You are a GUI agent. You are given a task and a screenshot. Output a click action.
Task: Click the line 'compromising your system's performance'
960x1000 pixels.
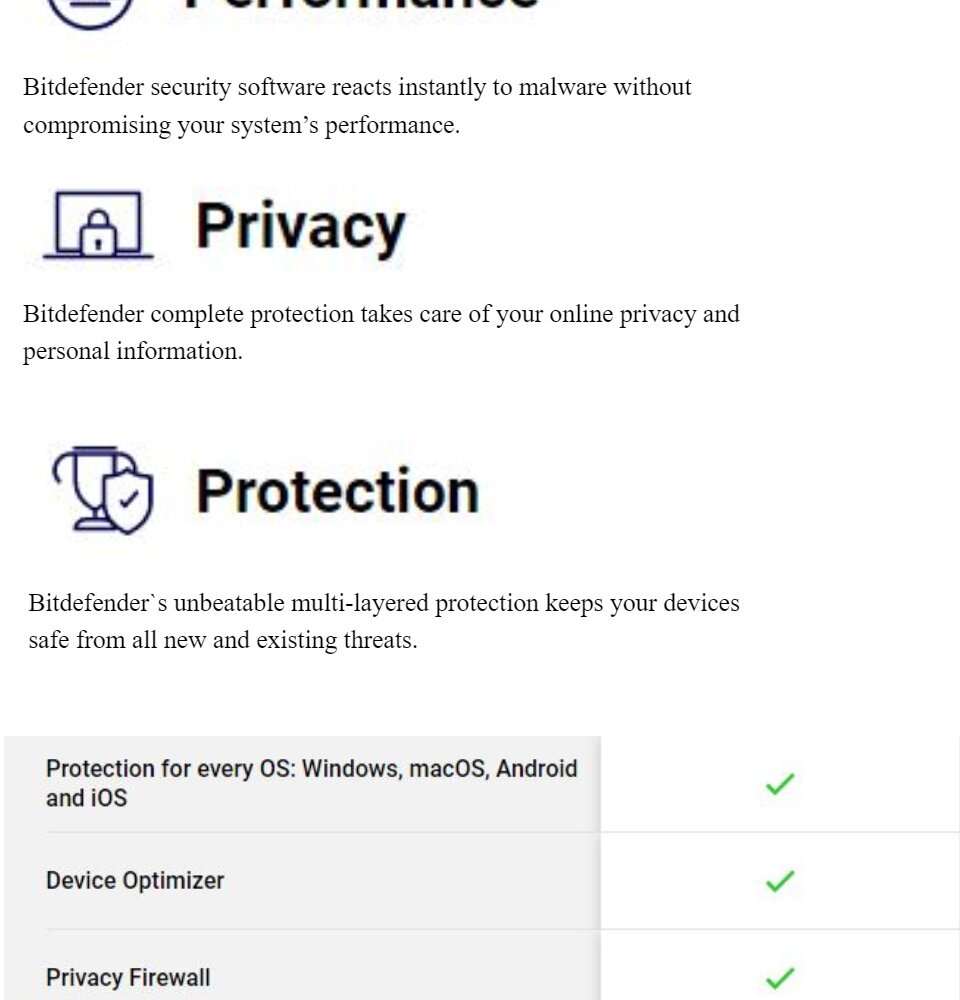(x=241, y=125)
